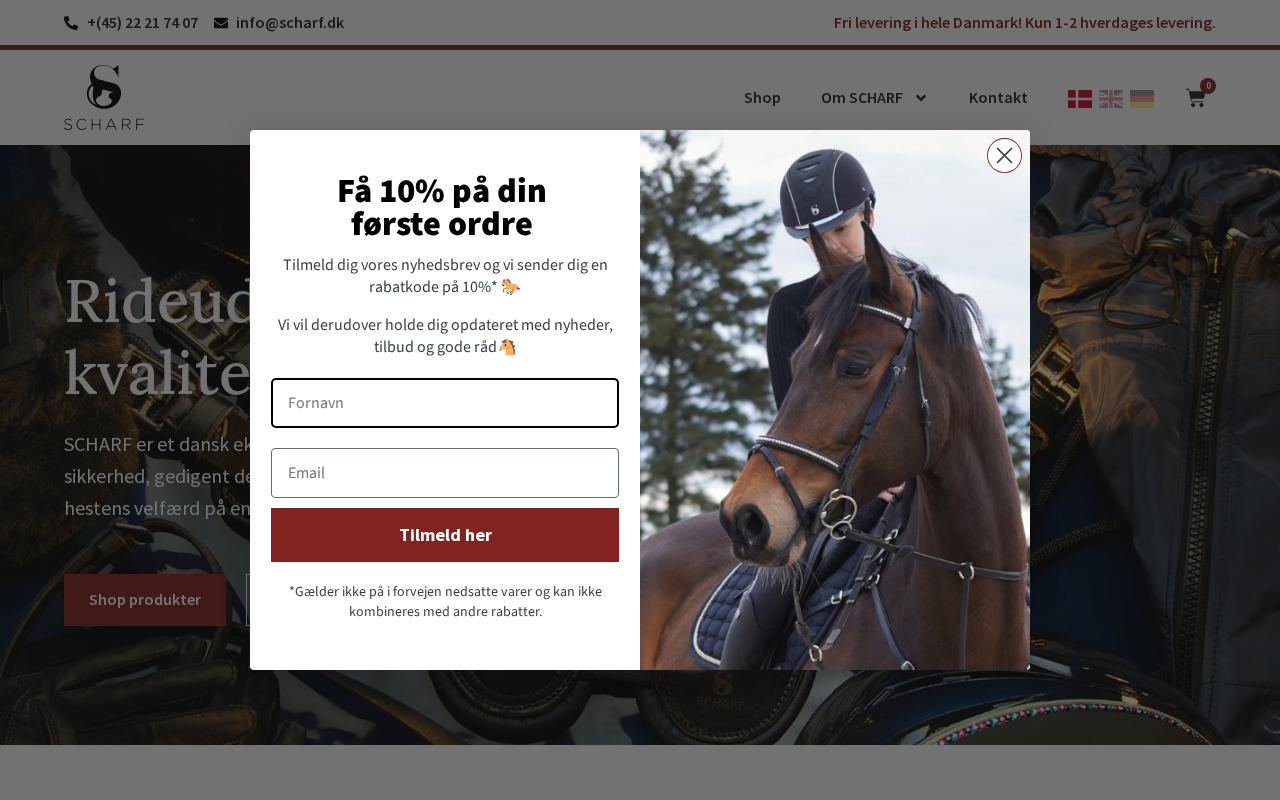The width and height of the screenshot is (1280, 800).
Task: Click the SCHARF logo in the header
Action: coord(104,98)
